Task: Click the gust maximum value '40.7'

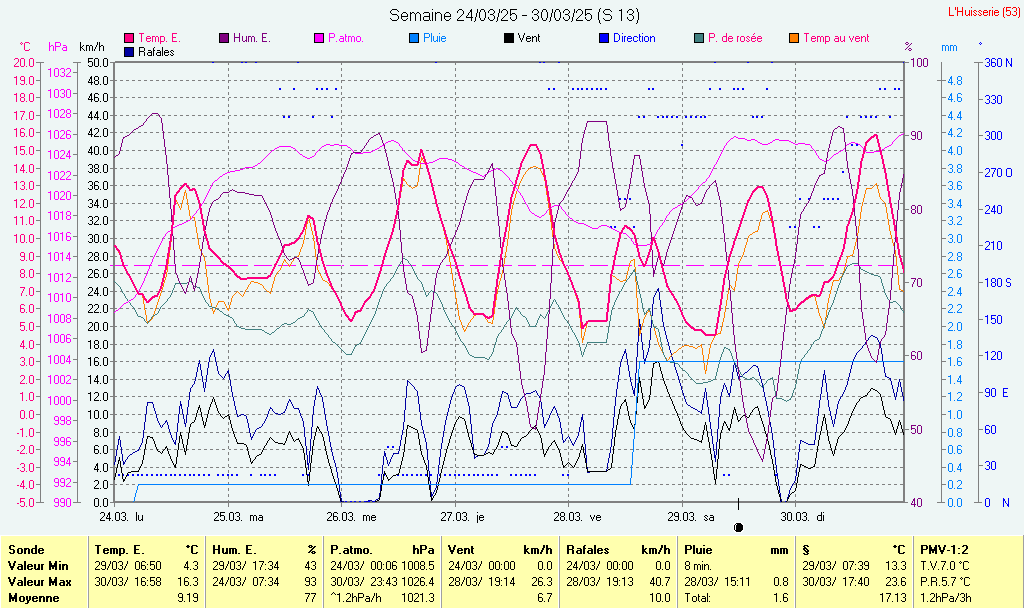Action: coord(660,581)
